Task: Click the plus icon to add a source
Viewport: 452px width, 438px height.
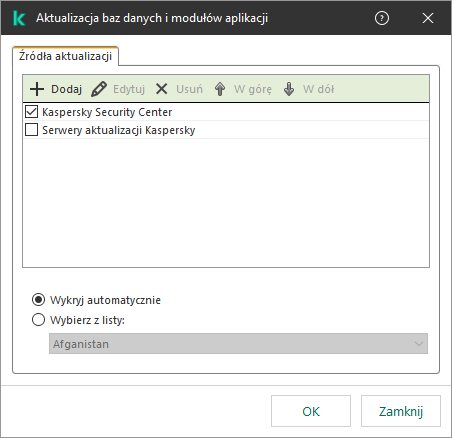Action: (37, 89)
